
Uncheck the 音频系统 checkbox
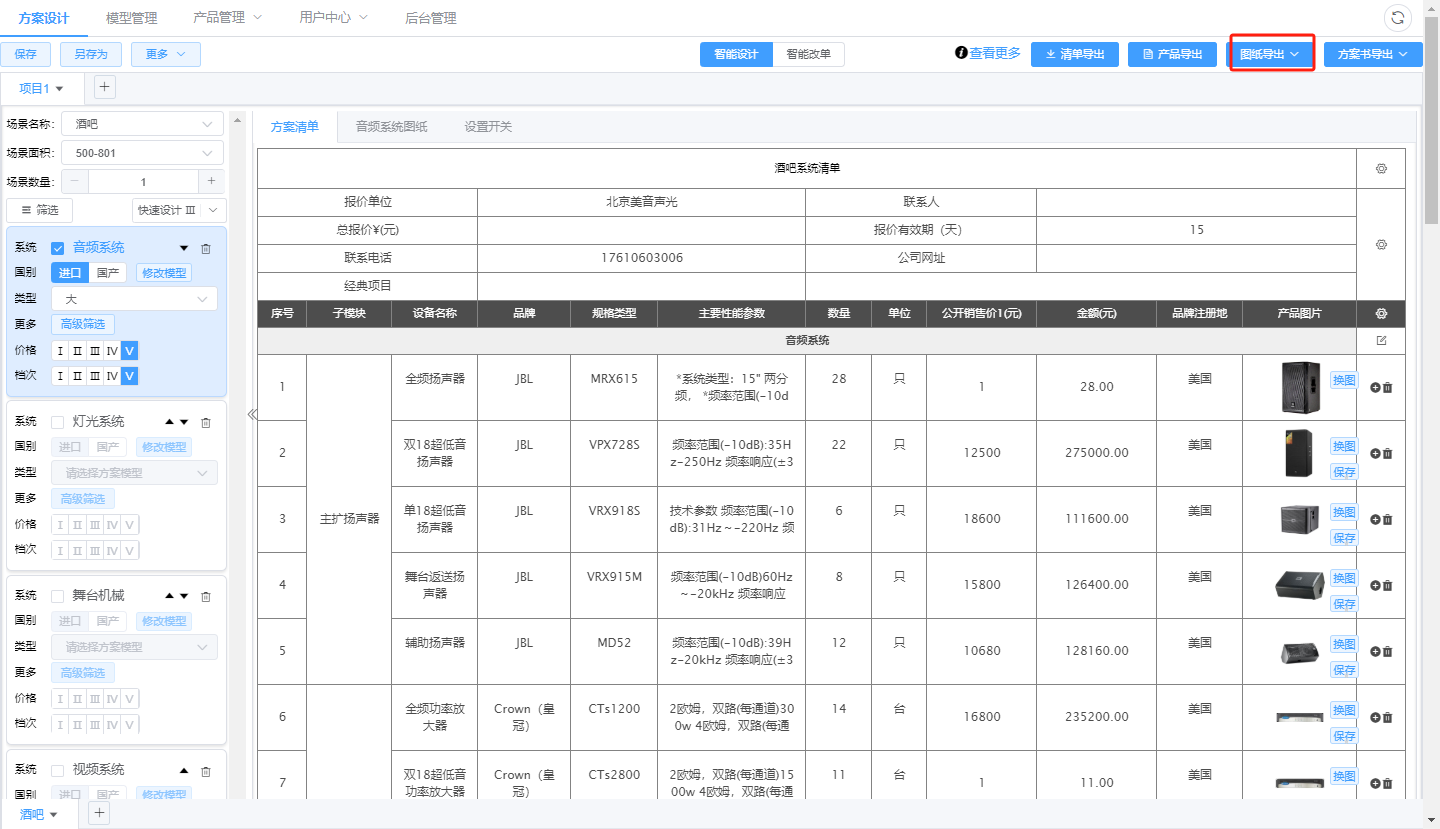pos(58,248)
